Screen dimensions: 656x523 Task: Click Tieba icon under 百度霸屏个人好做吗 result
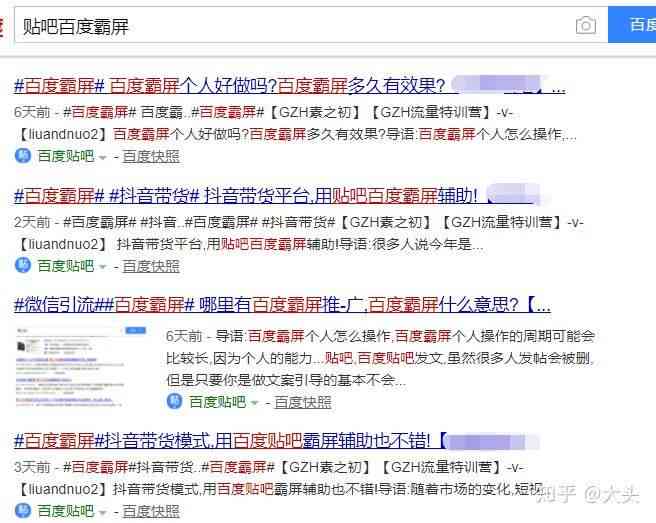pos(23,156)
